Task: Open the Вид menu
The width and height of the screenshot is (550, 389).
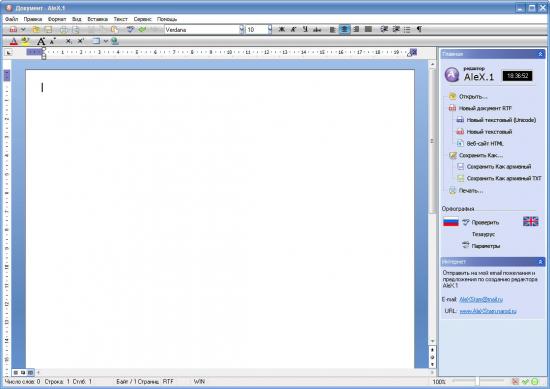Action: 77,19
